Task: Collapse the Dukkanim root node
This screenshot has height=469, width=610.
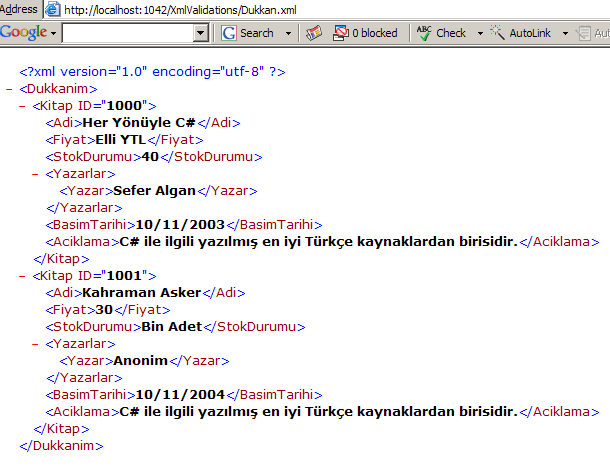Action: tap(9, 89)
